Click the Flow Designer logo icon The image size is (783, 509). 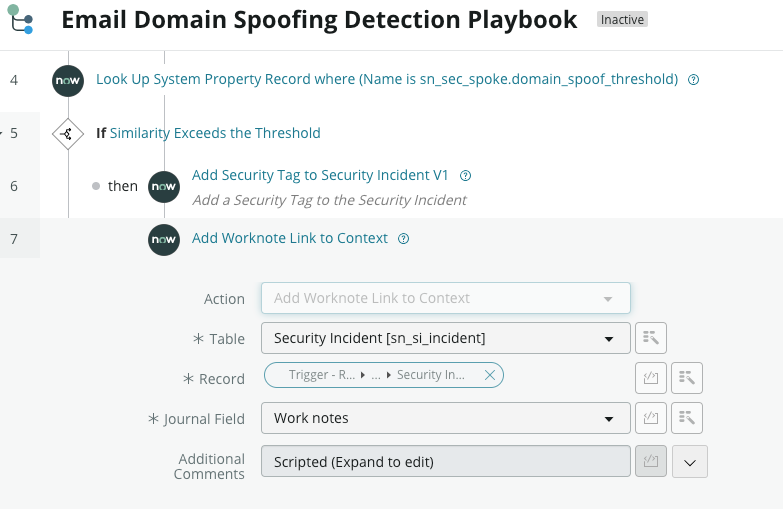[20, 19]
